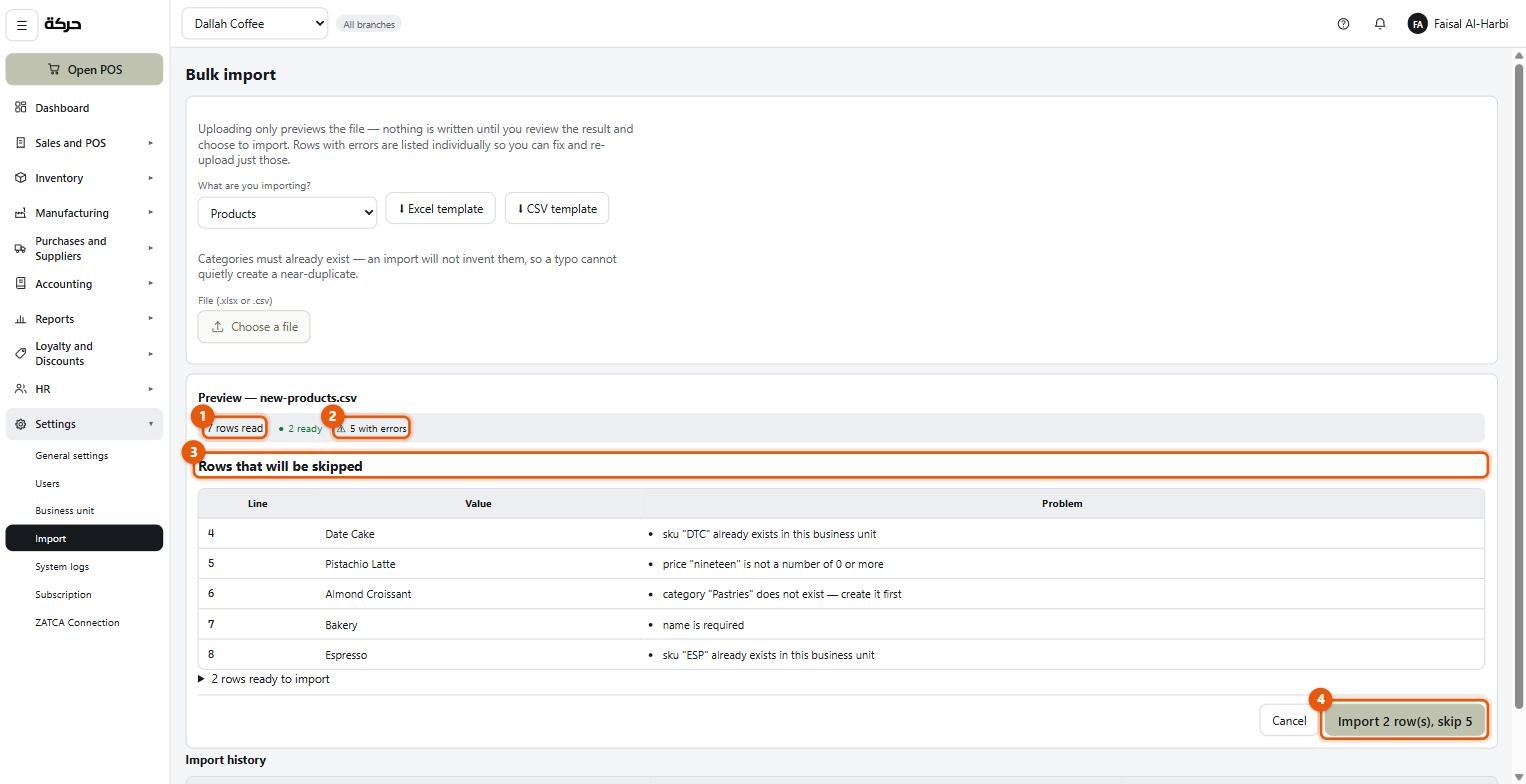Select the Import menu item
The image size is (1526, 784).
coord(84,538)
